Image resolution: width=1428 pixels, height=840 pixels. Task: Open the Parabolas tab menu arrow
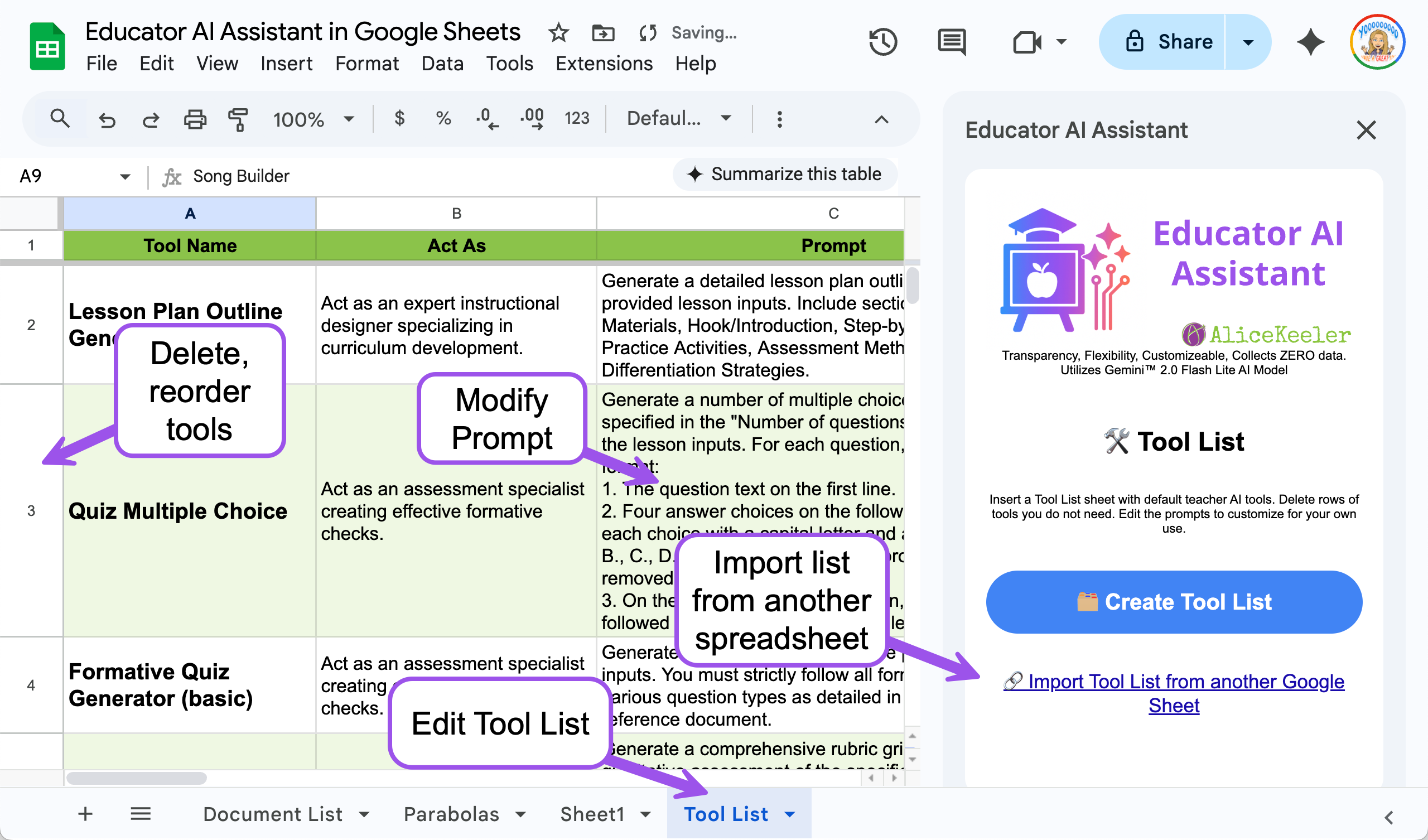521,814
